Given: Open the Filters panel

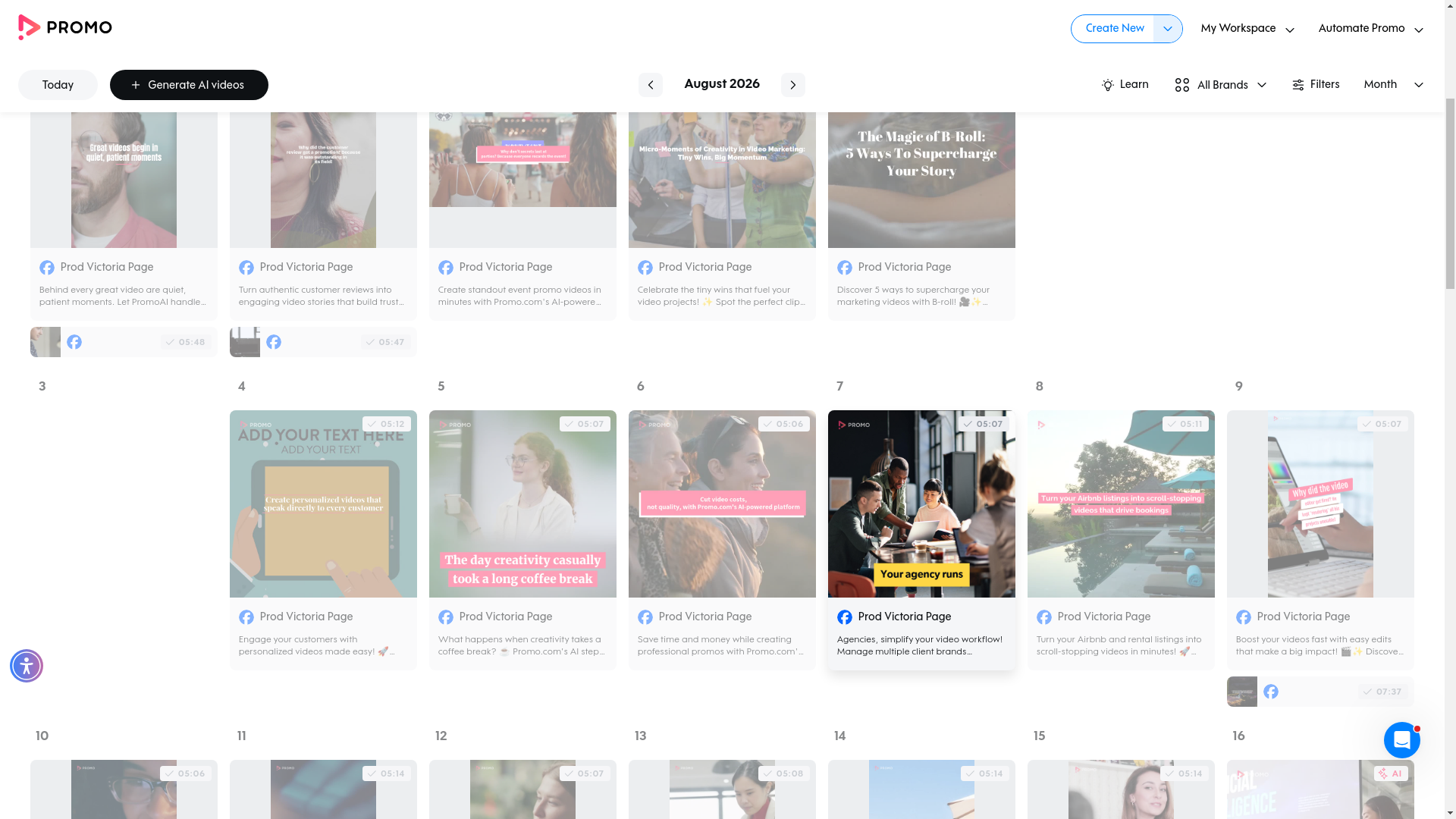Looking at the screenshot, I should (x=1316, y=85).
